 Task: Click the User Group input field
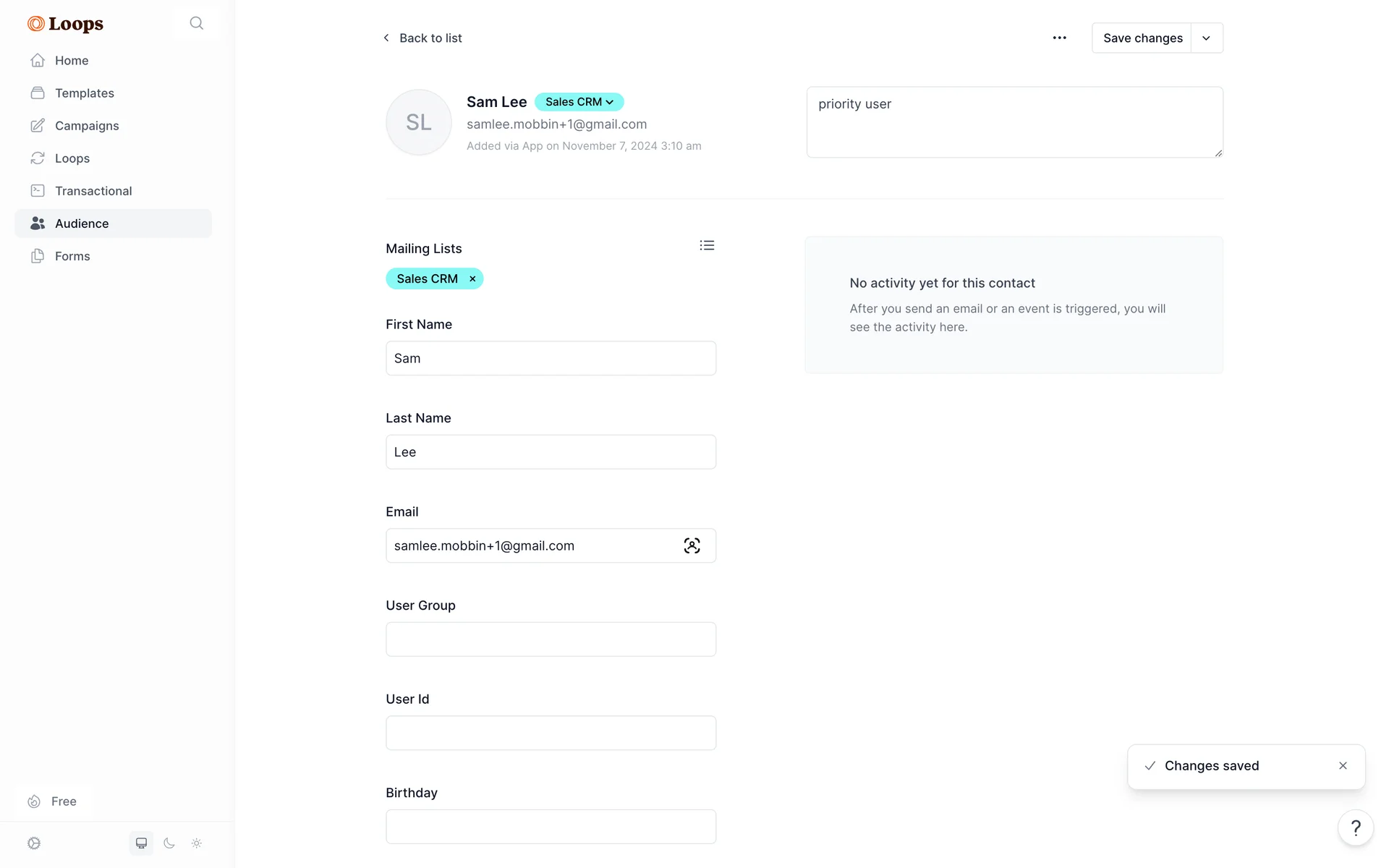coord(551,639)
